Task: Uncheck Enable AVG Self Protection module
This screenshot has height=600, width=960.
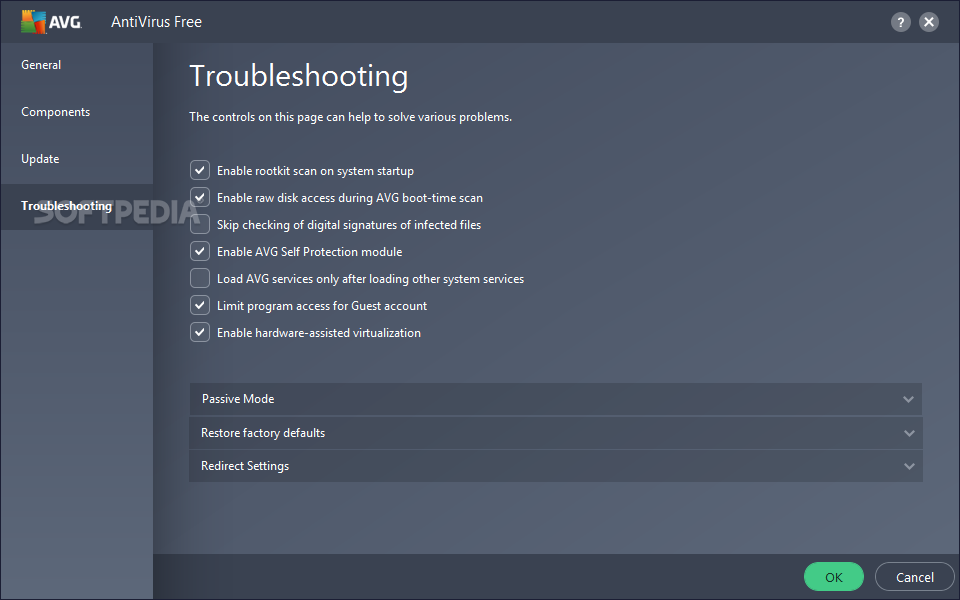Action: 200,252
